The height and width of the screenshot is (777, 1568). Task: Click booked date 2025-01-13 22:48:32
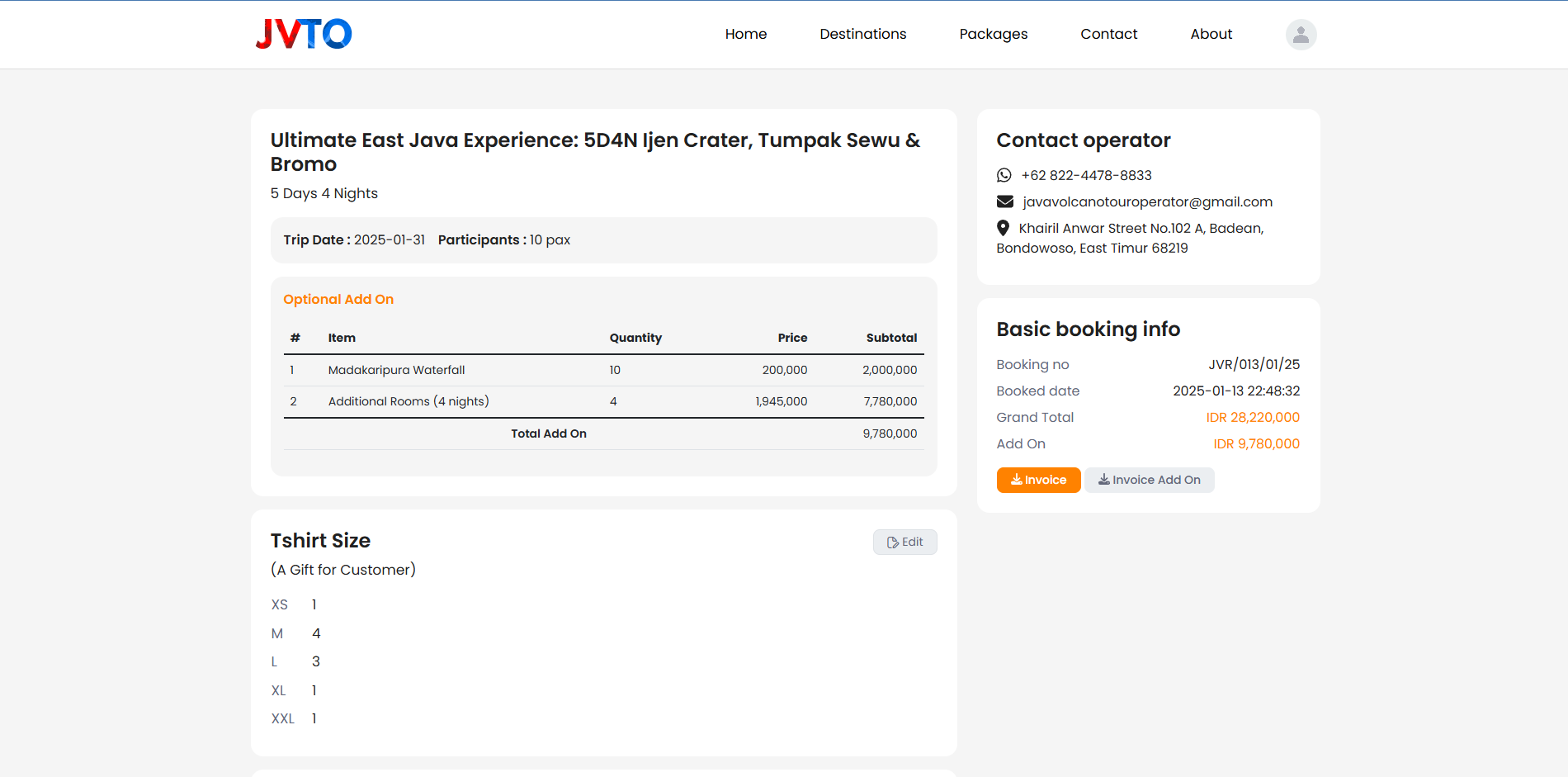(1236, 391)
